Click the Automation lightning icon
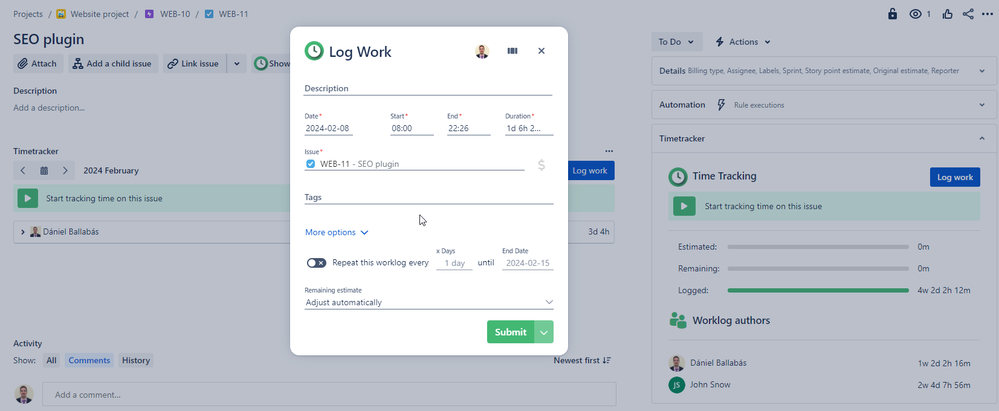 tap(721, 105)
